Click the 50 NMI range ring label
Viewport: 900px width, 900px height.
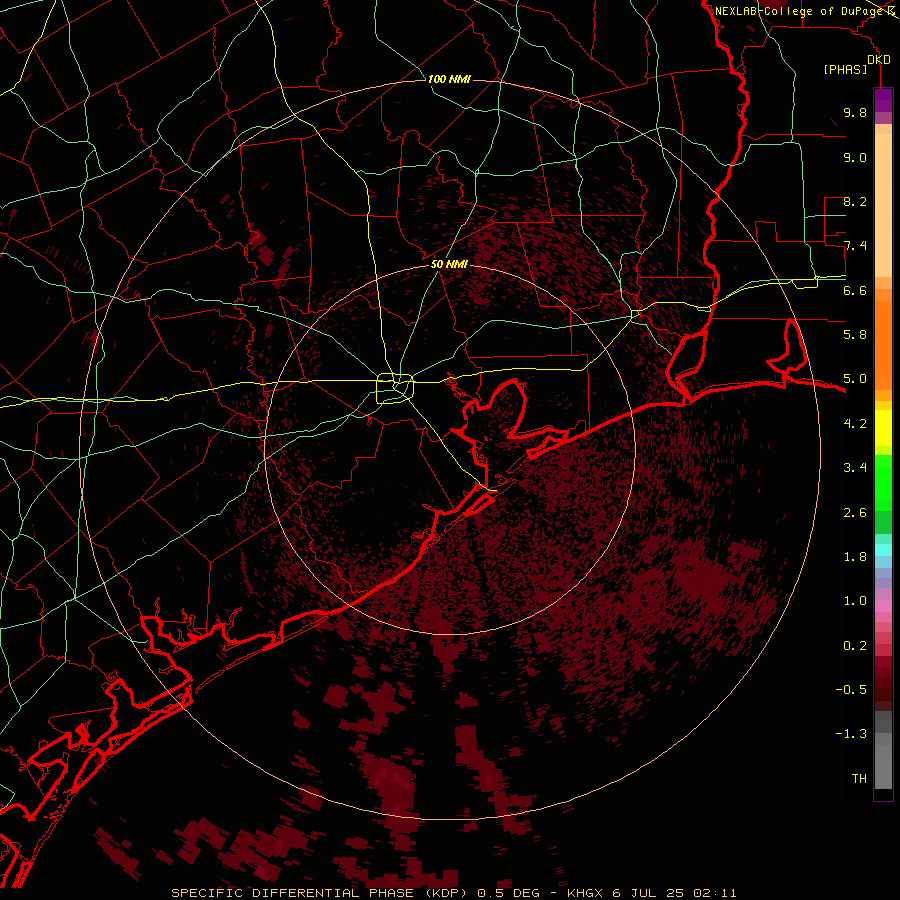449,264
